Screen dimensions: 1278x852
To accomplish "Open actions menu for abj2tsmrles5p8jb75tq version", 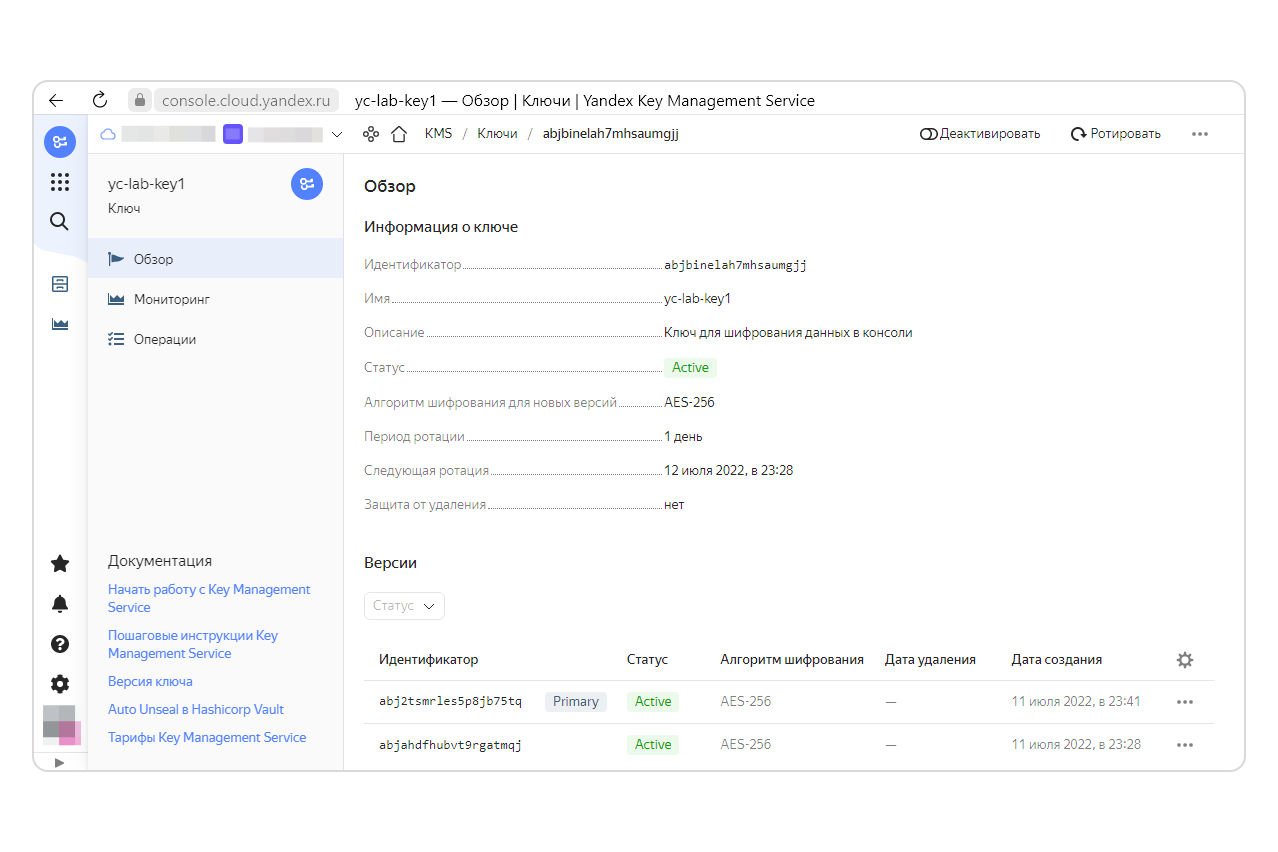I will [x=1185, y=702].
